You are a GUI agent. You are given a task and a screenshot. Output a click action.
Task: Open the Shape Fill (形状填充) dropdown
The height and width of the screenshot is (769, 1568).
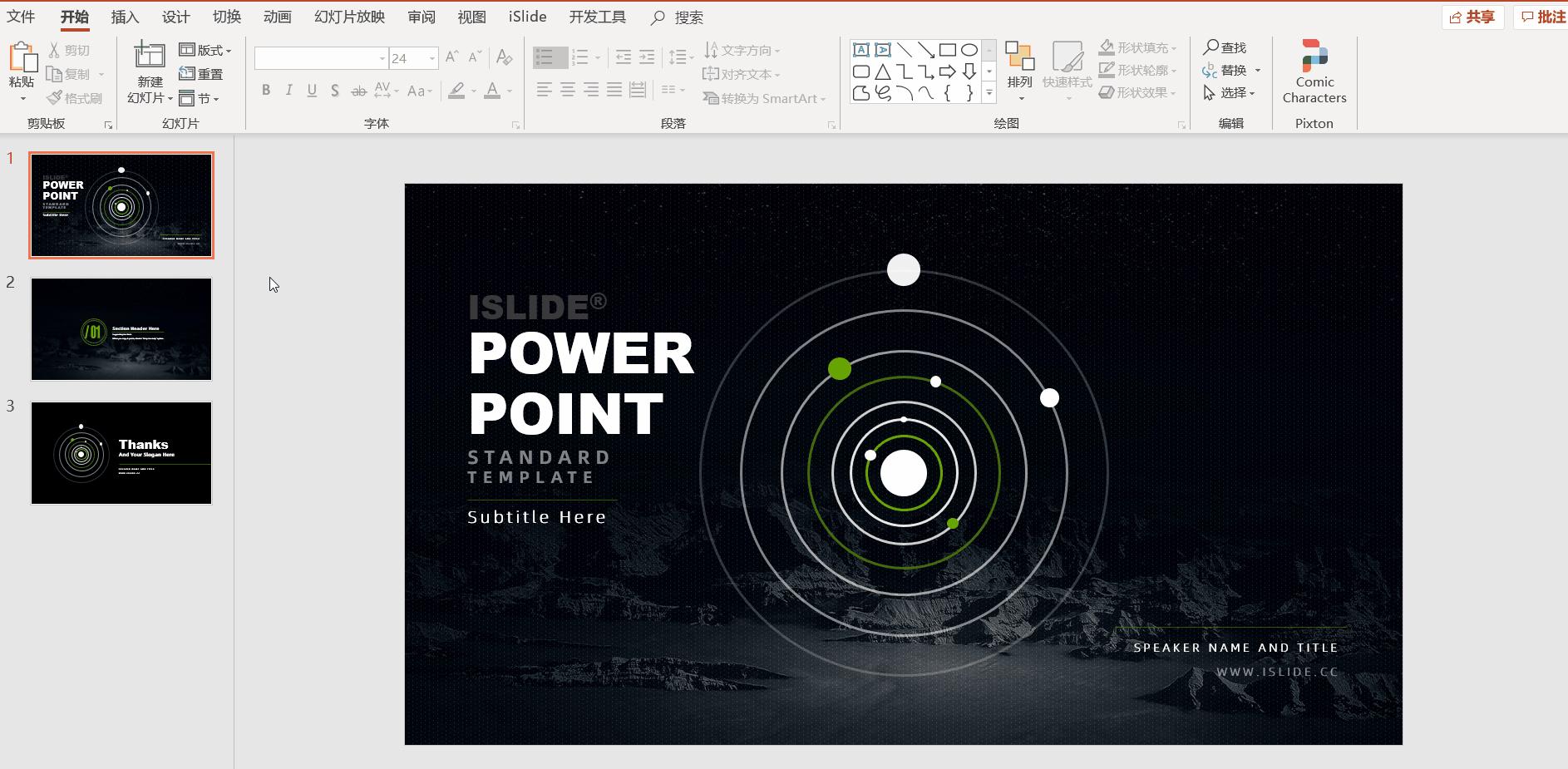tap(1137, 47)
